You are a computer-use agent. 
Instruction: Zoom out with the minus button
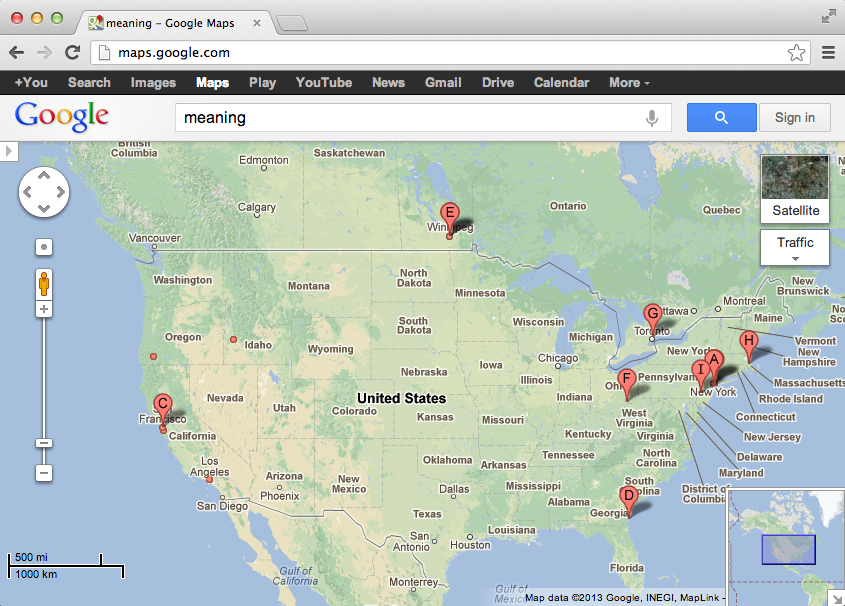[44, 473]
